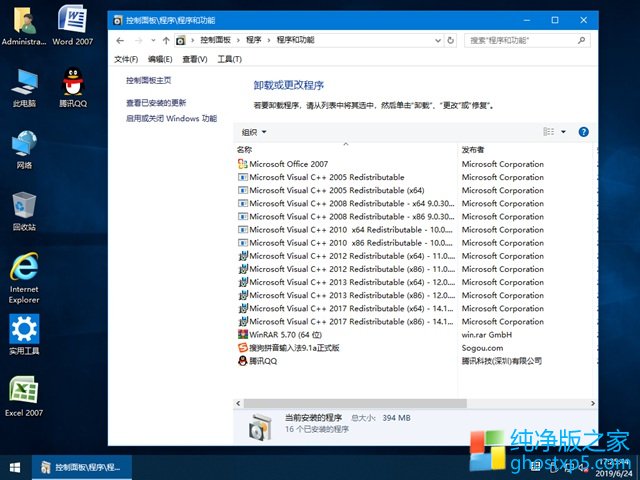The height and width of the screenshot is (480, 640).
Task: Open the 文件(F) menu
Action: point(126,60)
